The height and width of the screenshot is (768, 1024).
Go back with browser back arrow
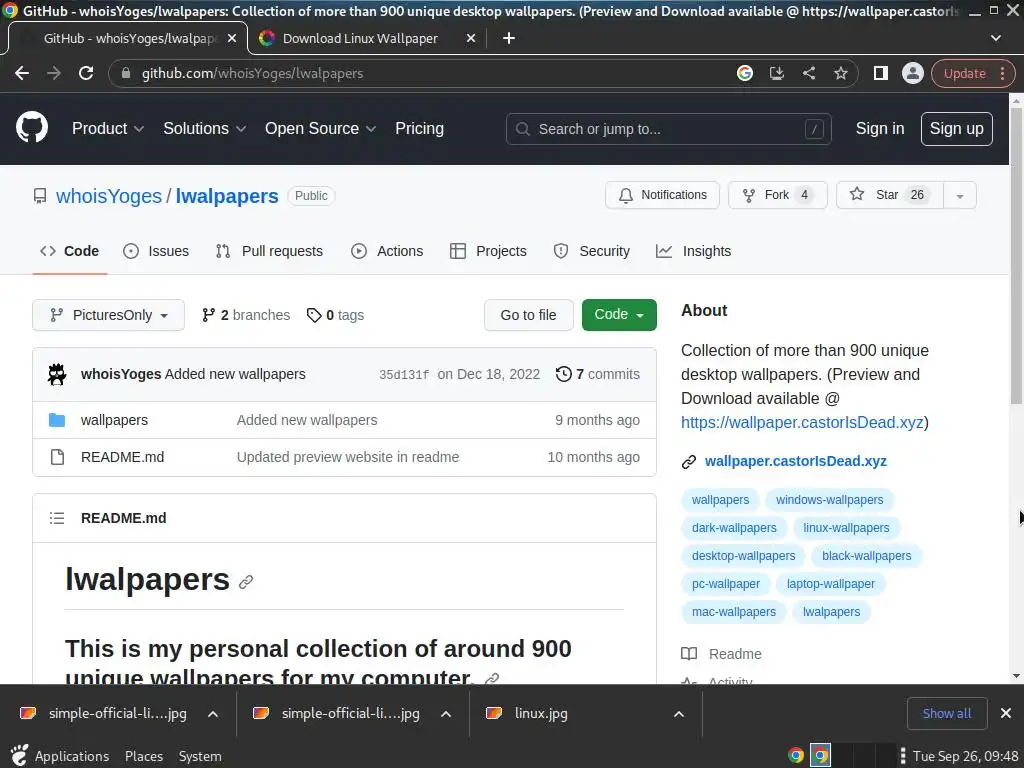click(22, 73)
